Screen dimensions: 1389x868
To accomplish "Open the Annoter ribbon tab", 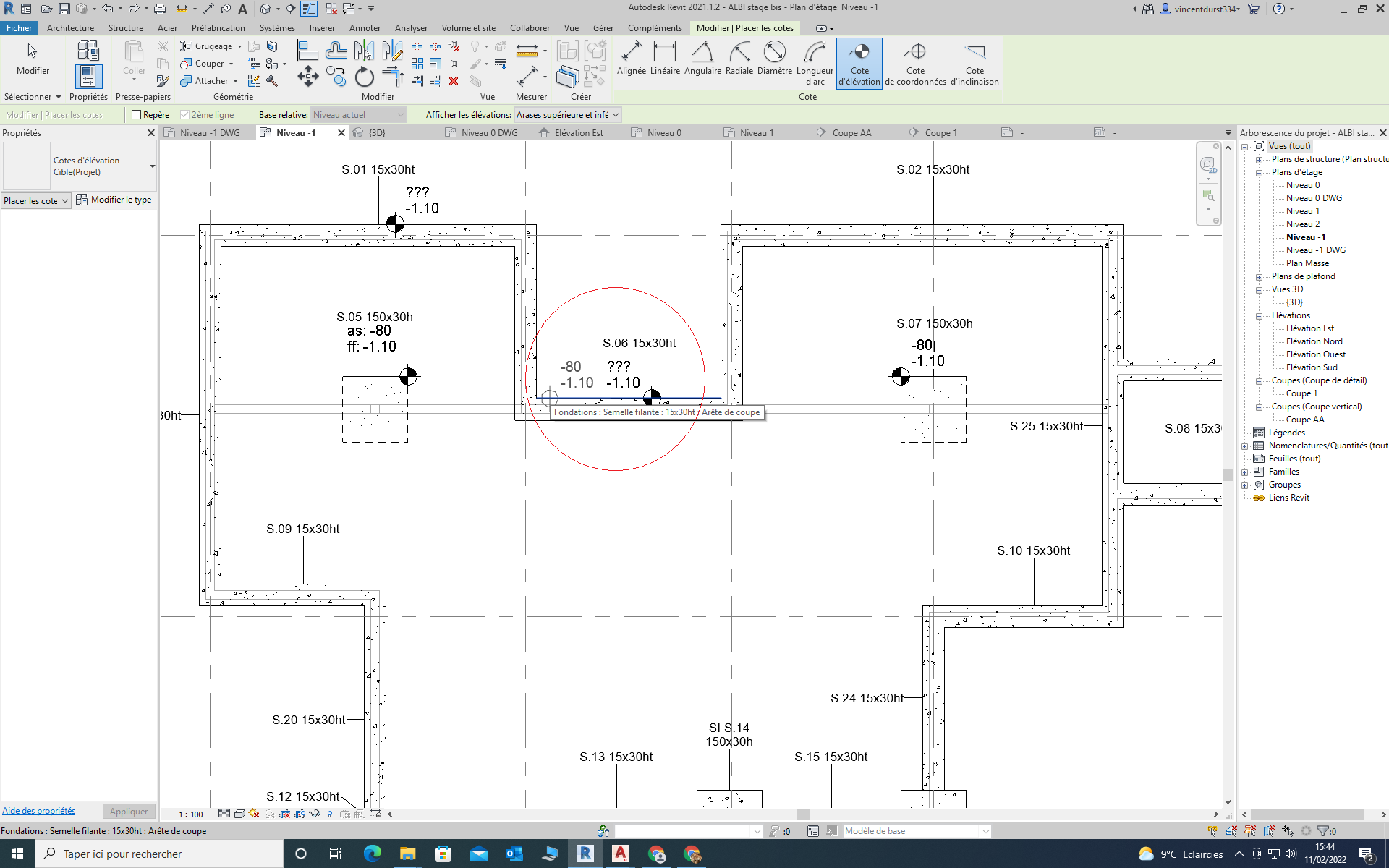I will point(364,28).
